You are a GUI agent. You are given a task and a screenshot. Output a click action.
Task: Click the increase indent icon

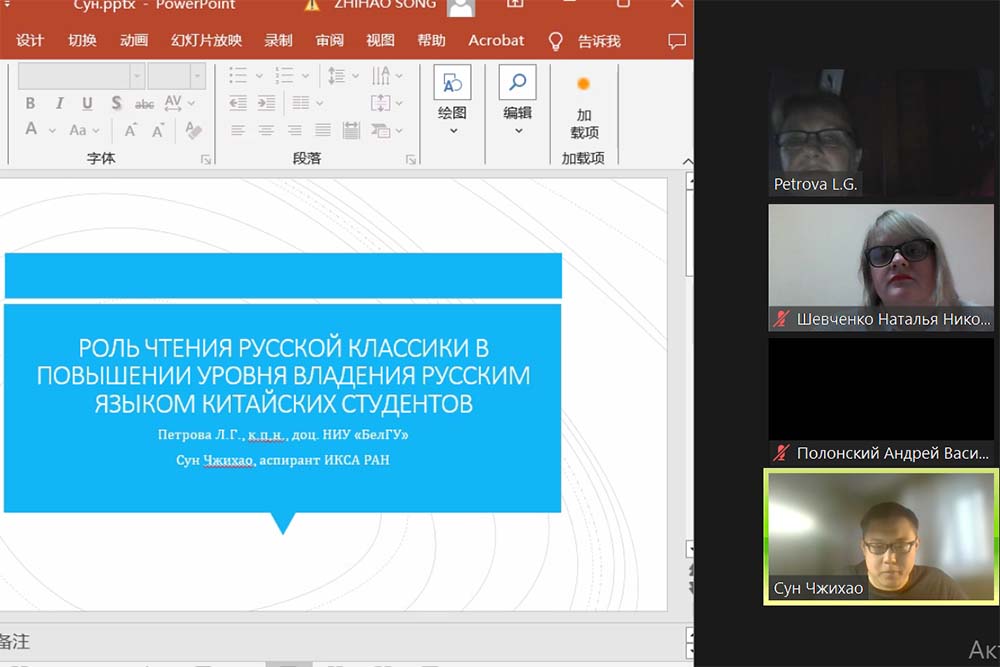click(266, 103)
